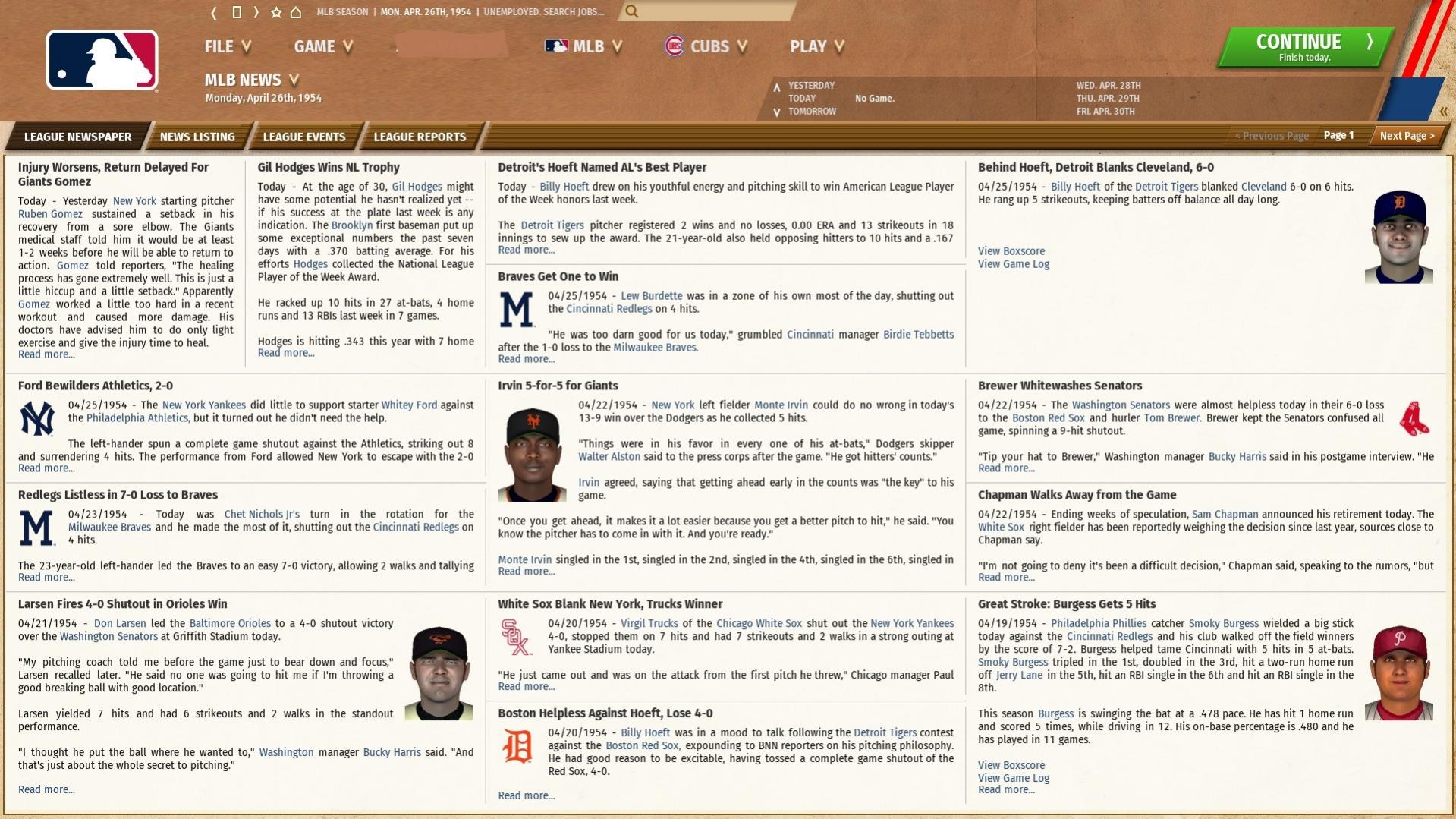Open Chet Nichols Jr's player link

pyautogui.click(x=262, y=515)
